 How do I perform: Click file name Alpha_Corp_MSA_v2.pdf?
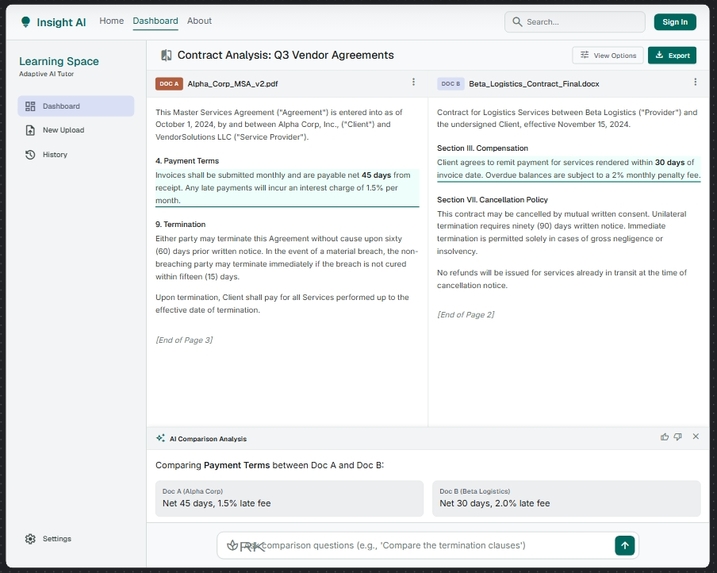coord(233,84)
